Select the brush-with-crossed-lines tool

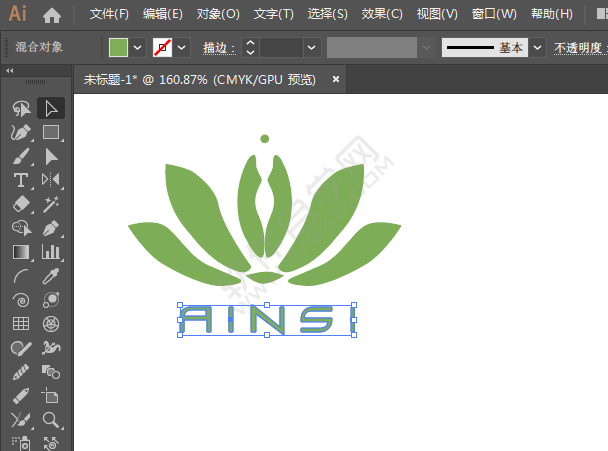coord(21,420)
